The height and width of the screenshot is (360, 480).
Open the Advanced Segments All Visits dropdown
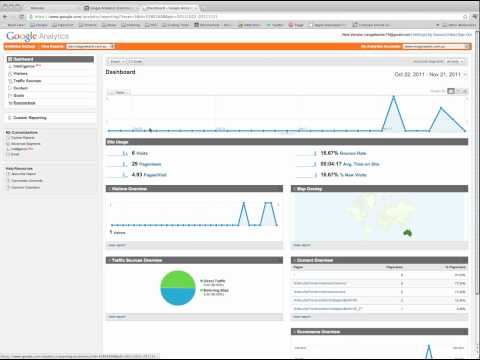pyautogui.click(x=455, y=62)
